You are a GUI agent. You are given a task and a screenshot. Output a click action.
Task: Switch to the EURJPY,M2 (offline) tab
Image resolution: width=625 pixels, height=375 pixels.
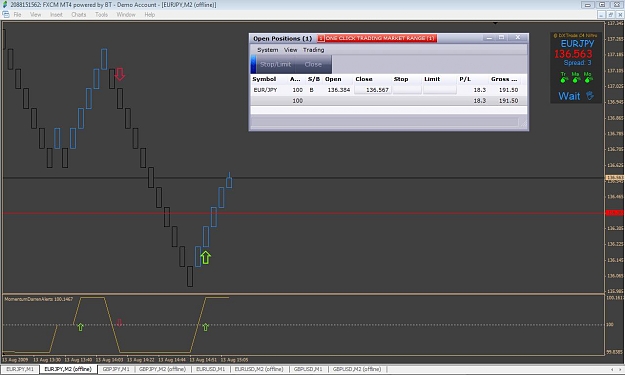(x=68, y=369)
